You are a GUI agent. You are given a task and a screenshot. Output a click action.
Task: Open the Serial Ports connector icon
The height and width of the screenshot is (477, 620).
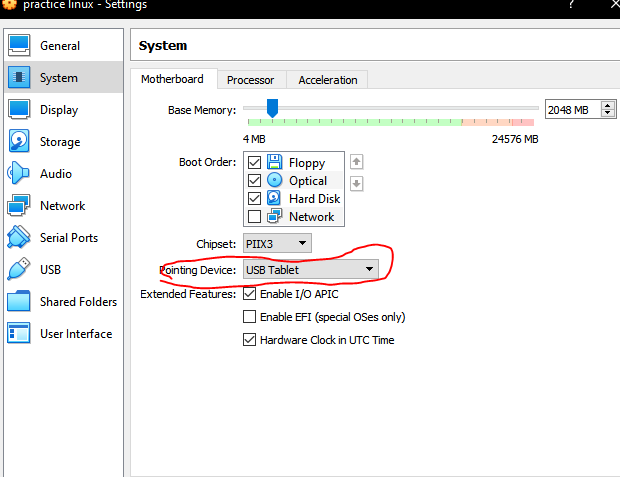click(x=19, y=237)
